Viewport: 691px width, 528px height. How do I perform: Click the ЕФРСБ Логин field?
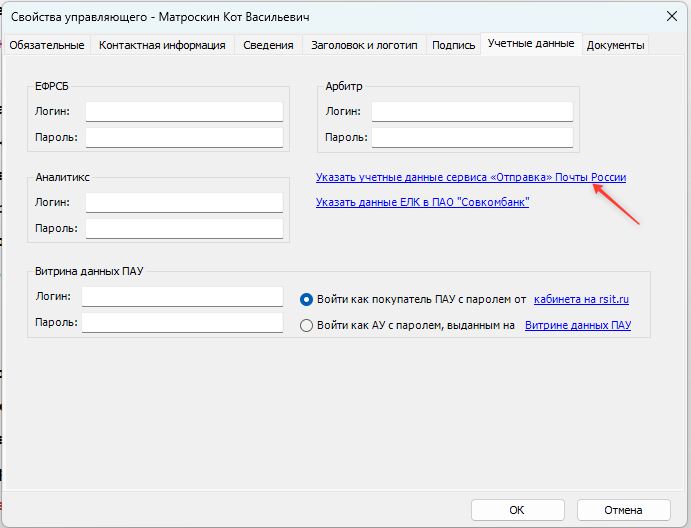[184, 112]
